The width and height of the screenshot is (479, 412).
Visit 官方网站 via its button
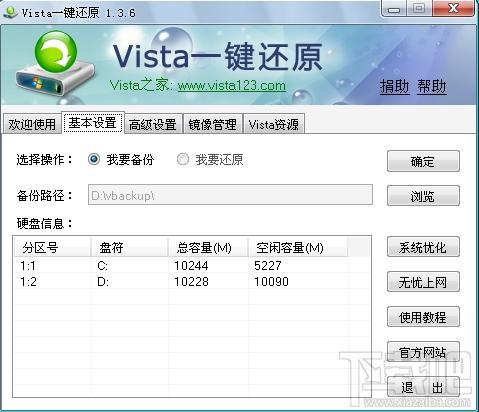pyautogui.click(x=423, y=352)
